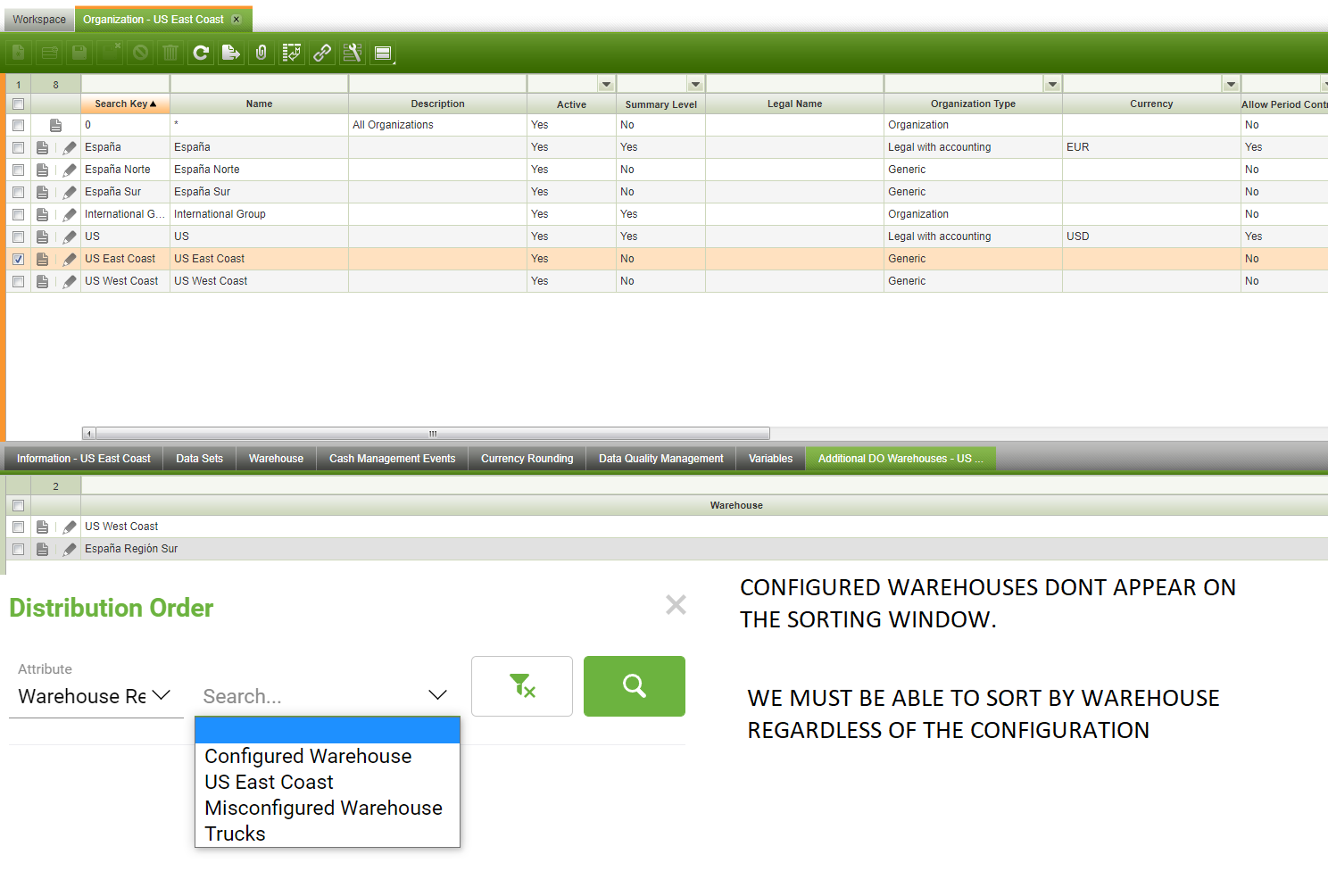Image resolution: width=1328 pixels, height=896 pixels.
Task: Open the Currency Rounding tab
Action: [x=527, y=459]
